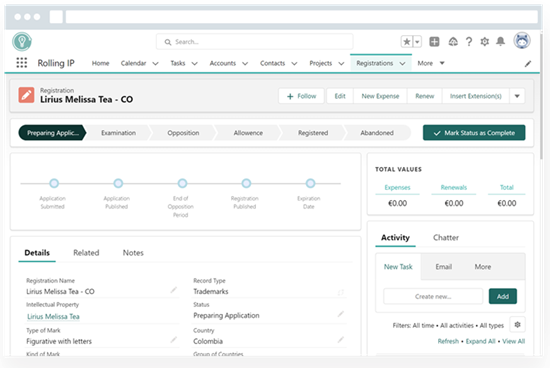
Task: Open the favorites list dropdown arrow
Action: click(x=417, y=42)
